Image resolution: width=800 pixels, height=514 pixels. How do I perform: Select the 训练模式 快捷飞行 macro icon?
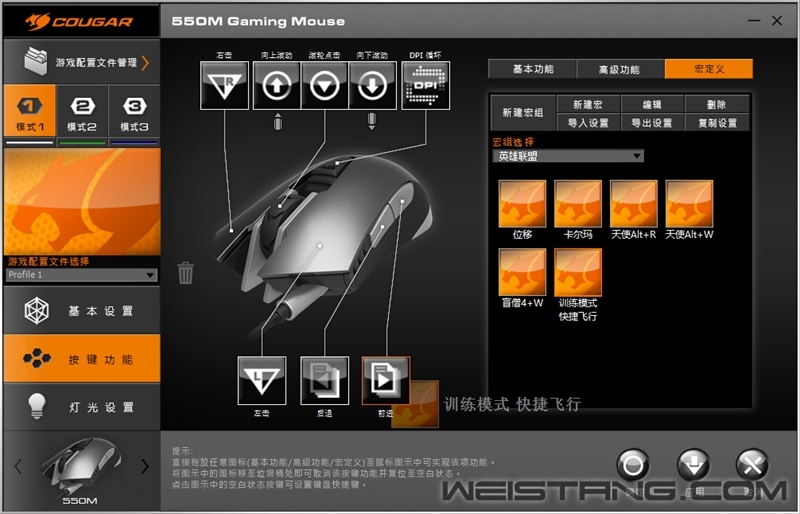[578, 273]
